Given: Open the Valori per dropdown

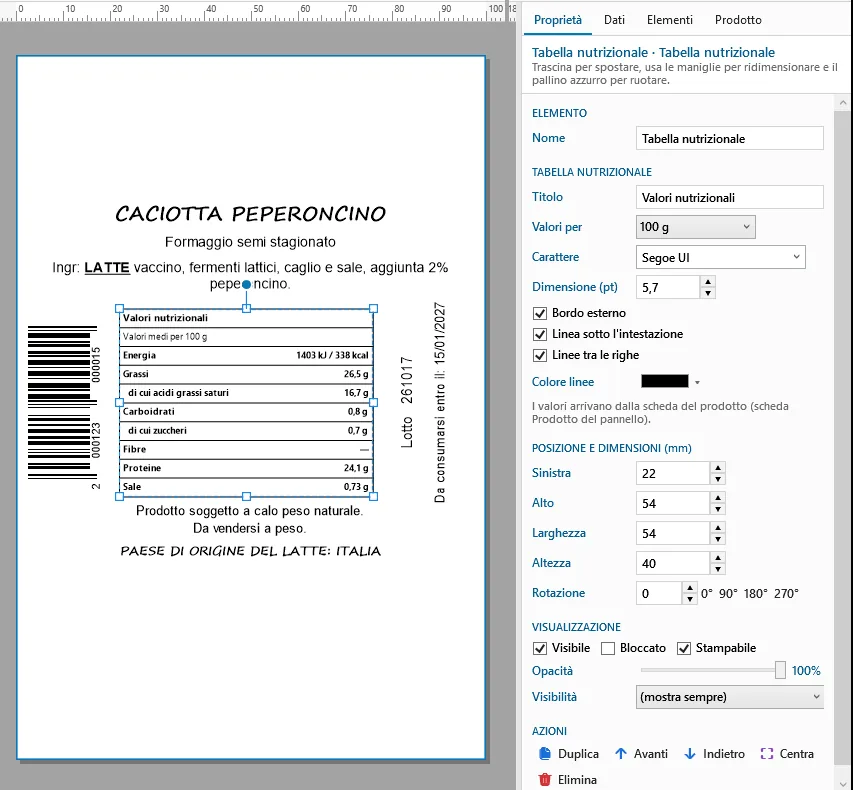Looking at the screenshot, I should [695, 227].
